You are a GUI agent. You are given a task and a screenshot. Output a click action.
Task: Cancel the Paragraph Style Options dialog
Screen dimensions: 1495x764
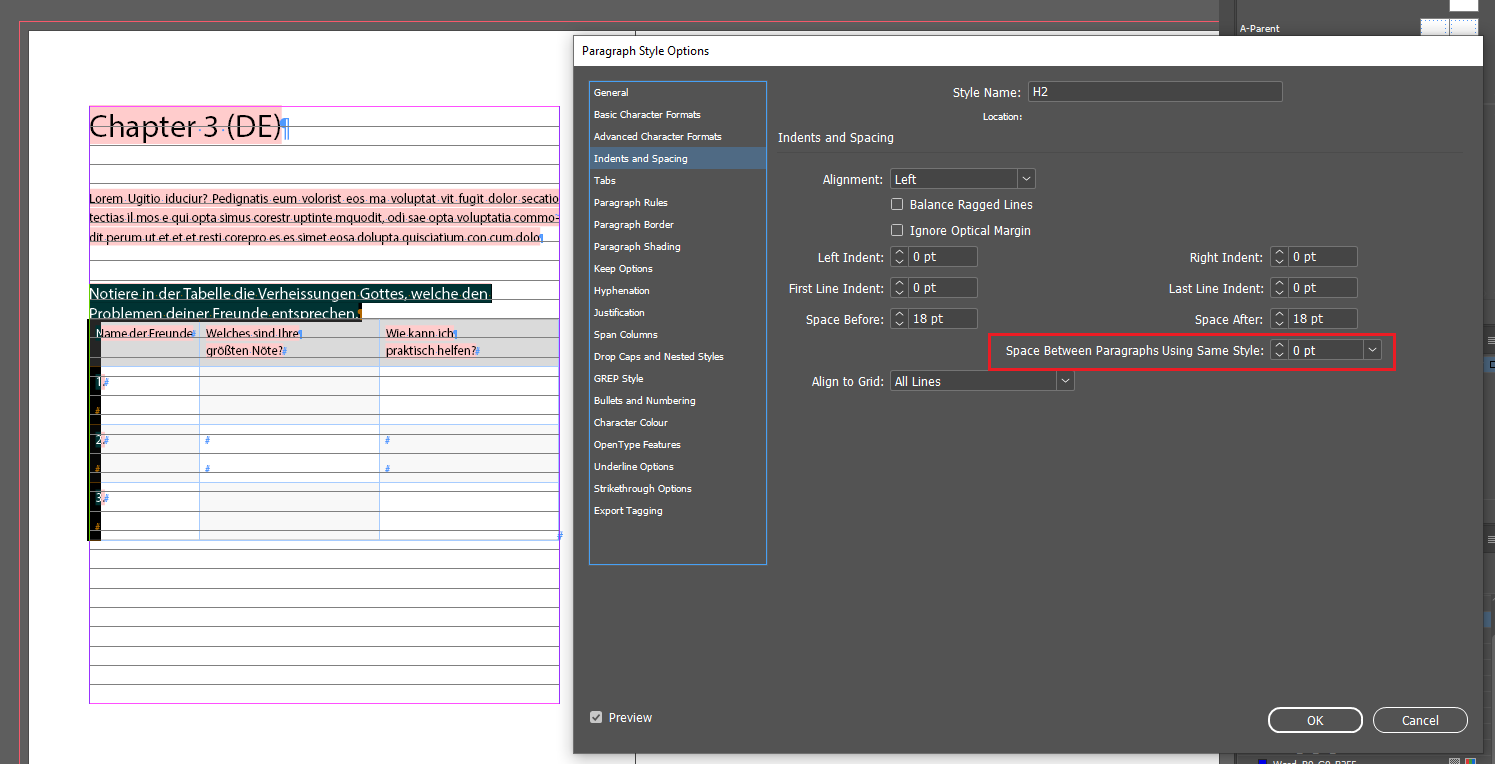1420,720
